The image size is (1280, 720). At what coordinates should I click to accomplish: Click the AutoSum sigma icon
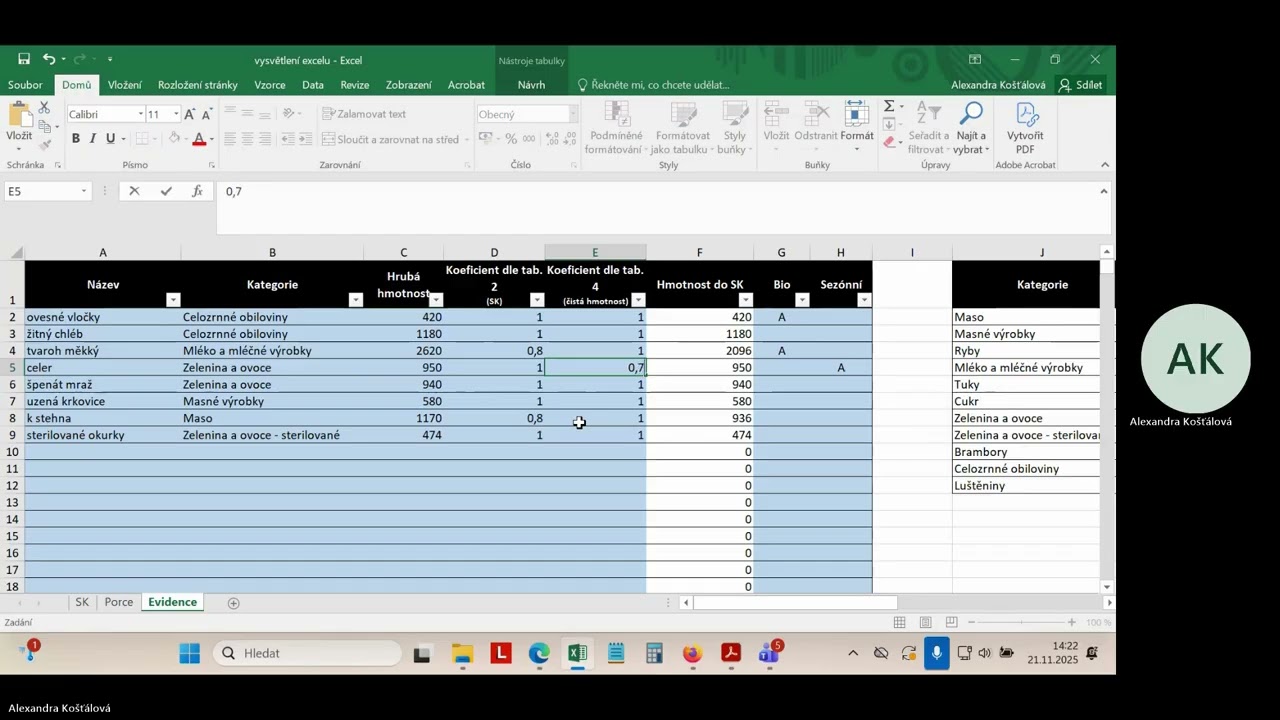point(889,107)
